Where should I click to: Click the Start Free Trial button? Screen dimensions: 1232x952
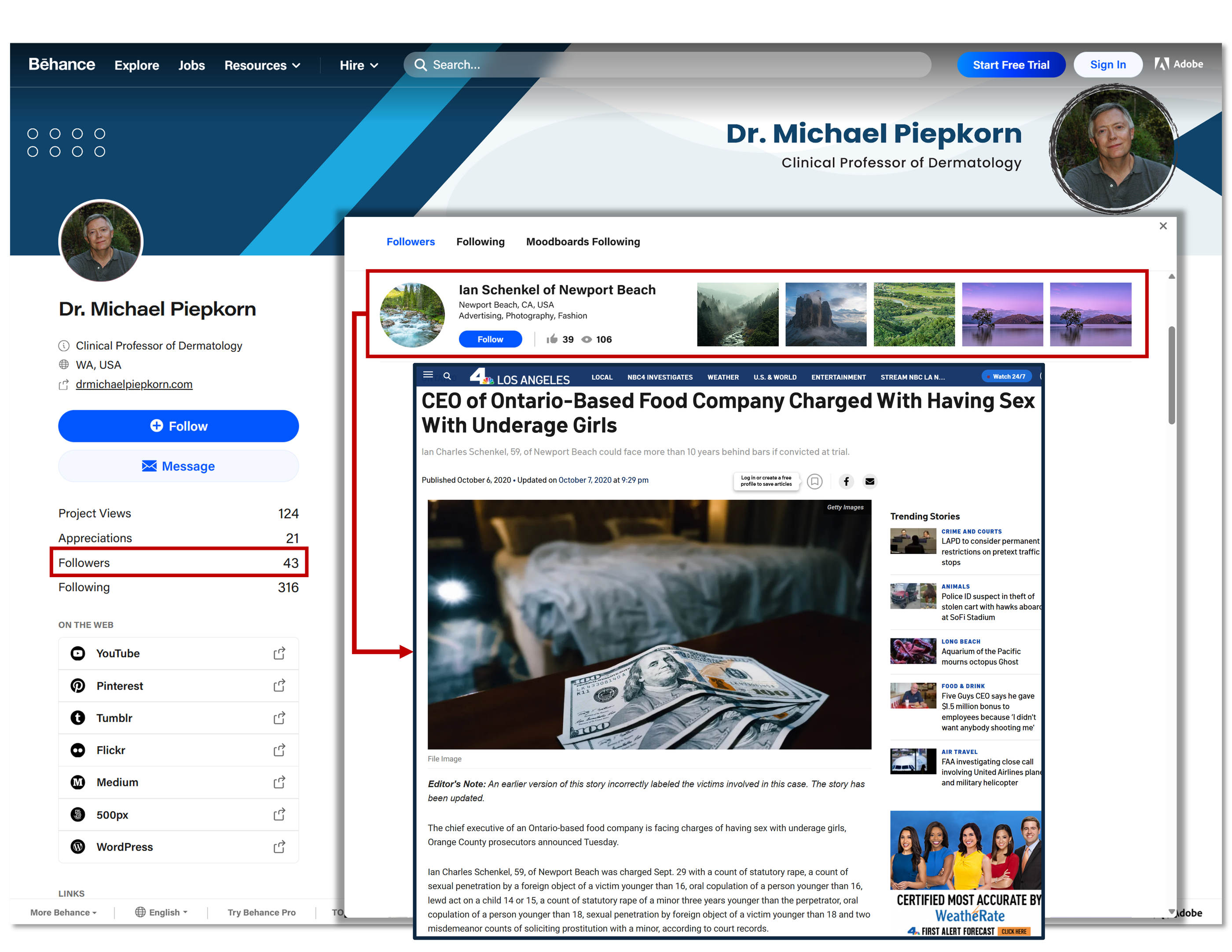1011,65
